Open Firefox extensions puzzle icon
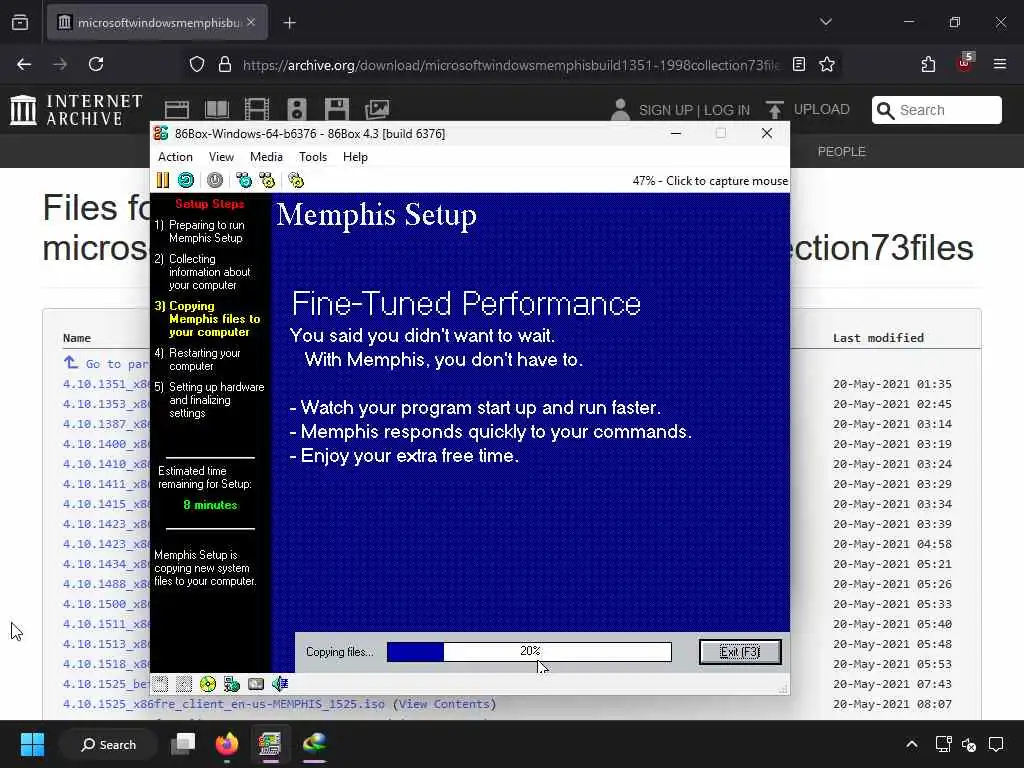Image resolution: width=1024 pixels, height=768 pixels. (928, 64)
